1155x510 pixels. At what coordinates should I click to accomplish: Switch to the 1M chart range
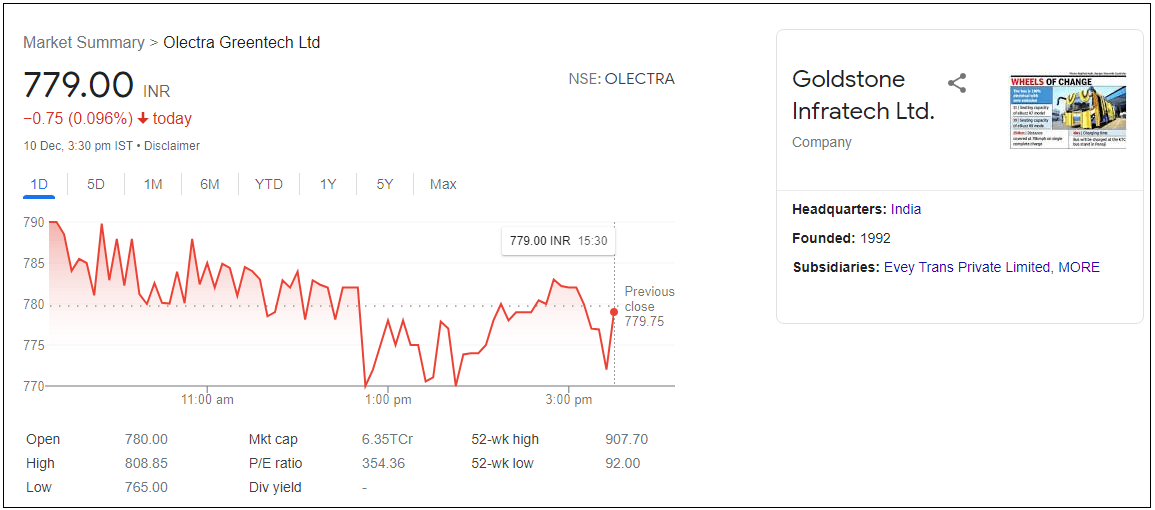(152, 184)
